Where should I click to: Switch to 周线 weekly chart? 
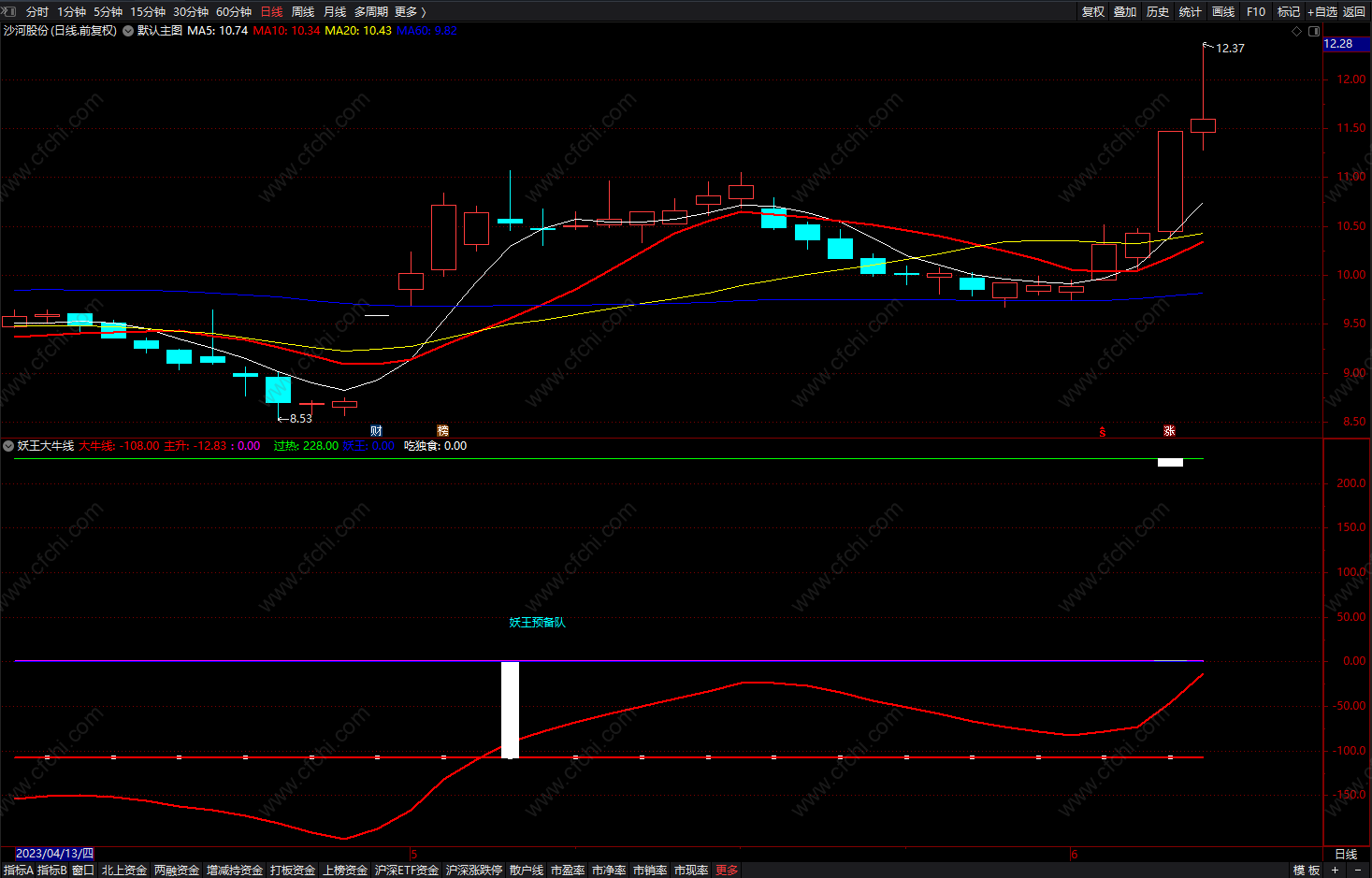tap(303, 12)
